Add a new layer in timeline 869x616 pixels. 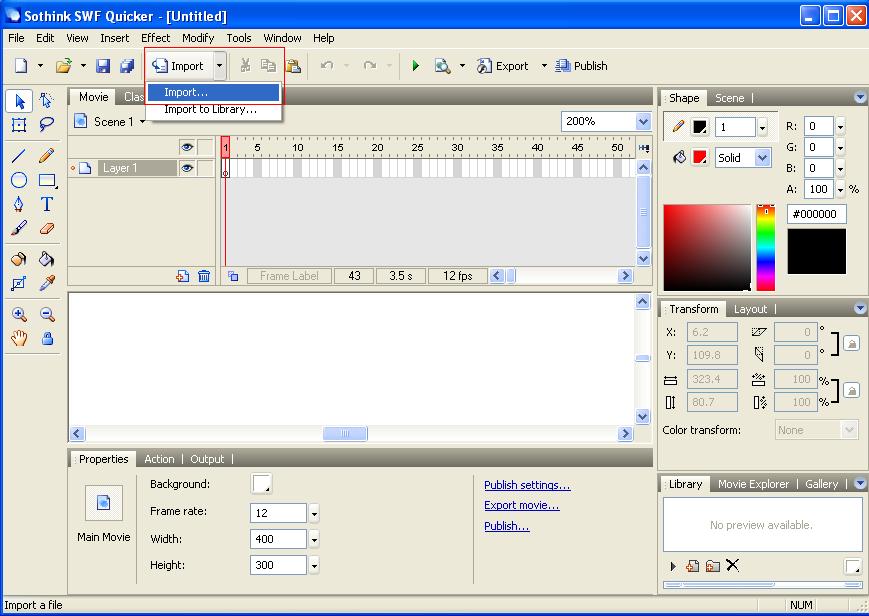(x=182, y=276)
